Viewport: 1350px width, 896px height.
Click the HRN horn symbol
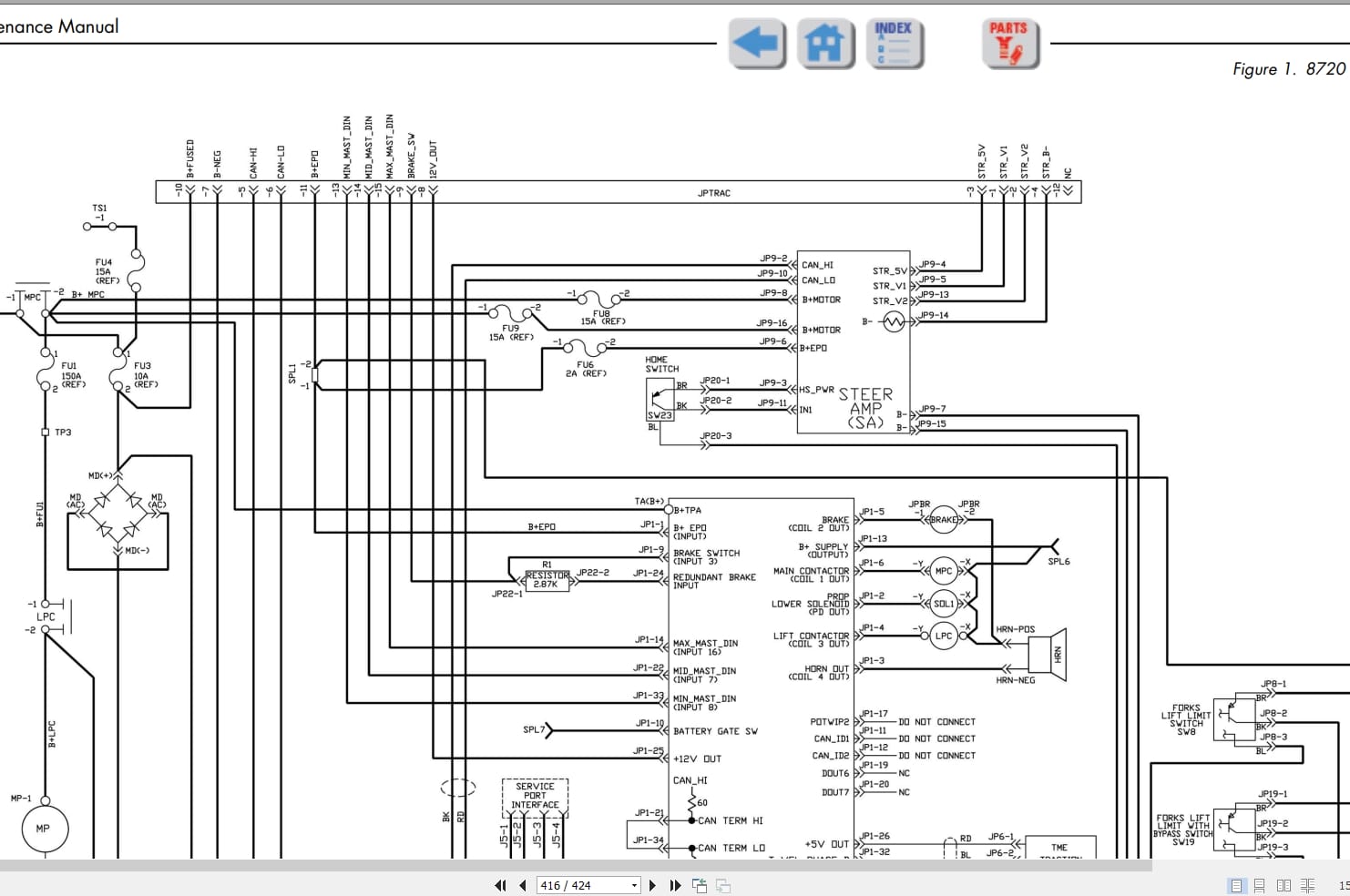click(x=1047, y=653)
